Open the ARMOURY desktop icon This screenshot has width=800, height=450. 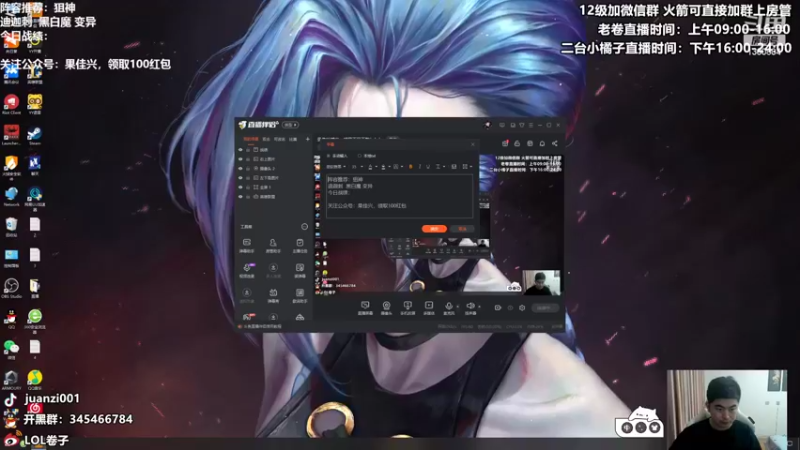(11, 378)
